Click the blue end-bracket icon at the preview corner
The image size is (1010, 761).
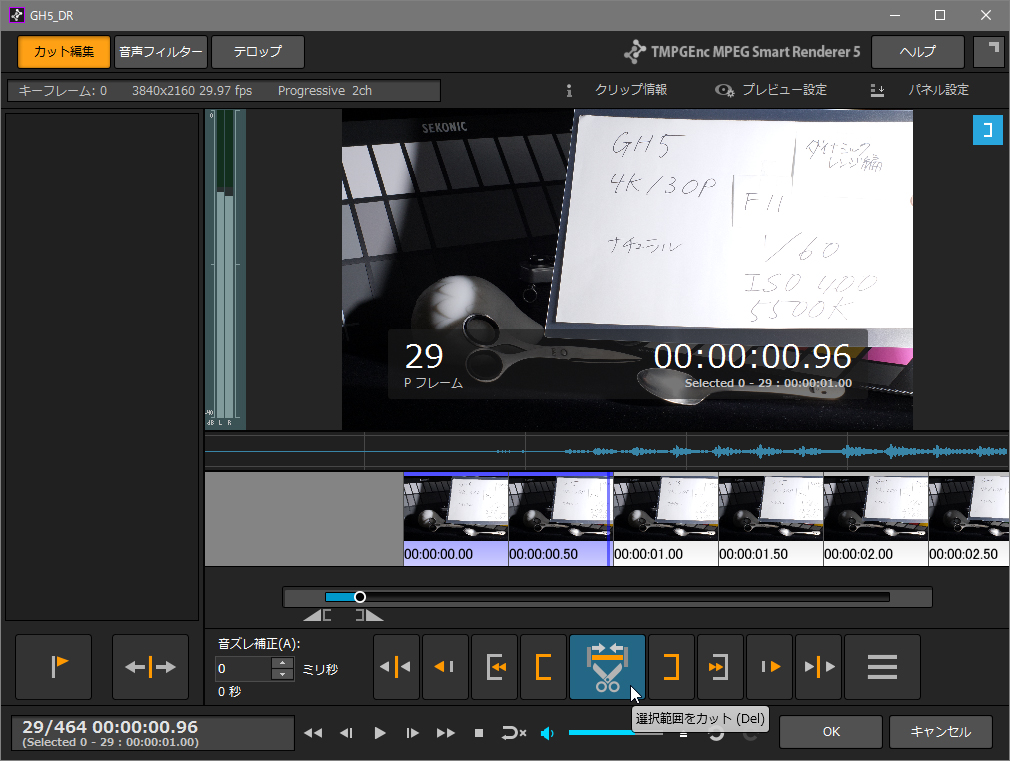pos(987,130)
